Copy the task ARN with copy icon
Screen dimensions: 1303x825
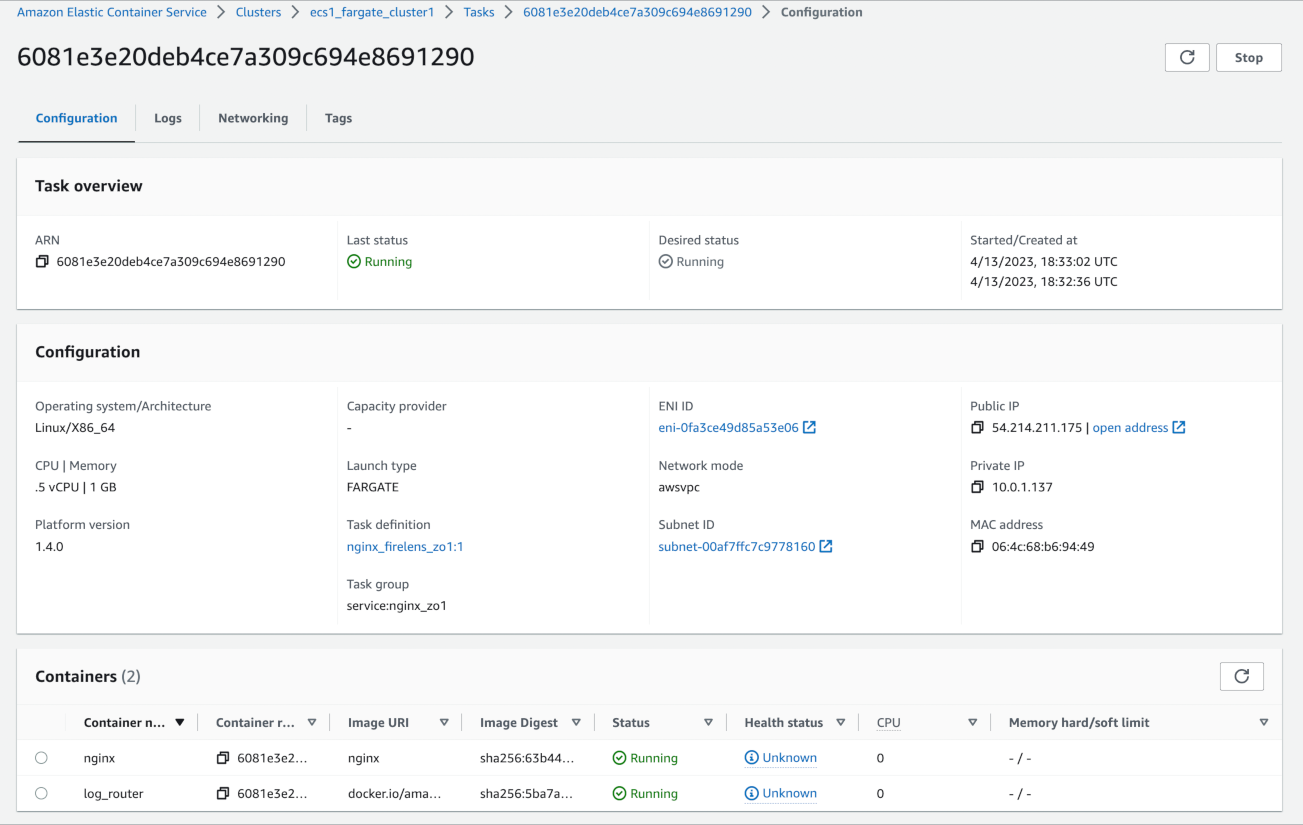(x=42, y=262)
